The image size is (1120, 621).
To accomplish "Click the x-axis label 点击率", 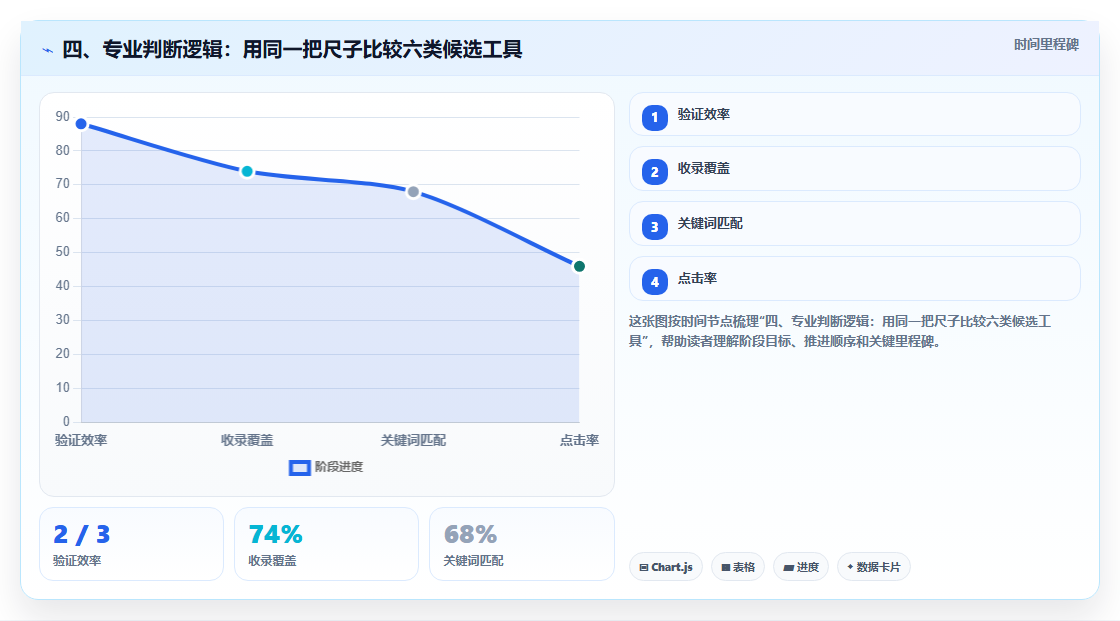I will click(579, 440).
